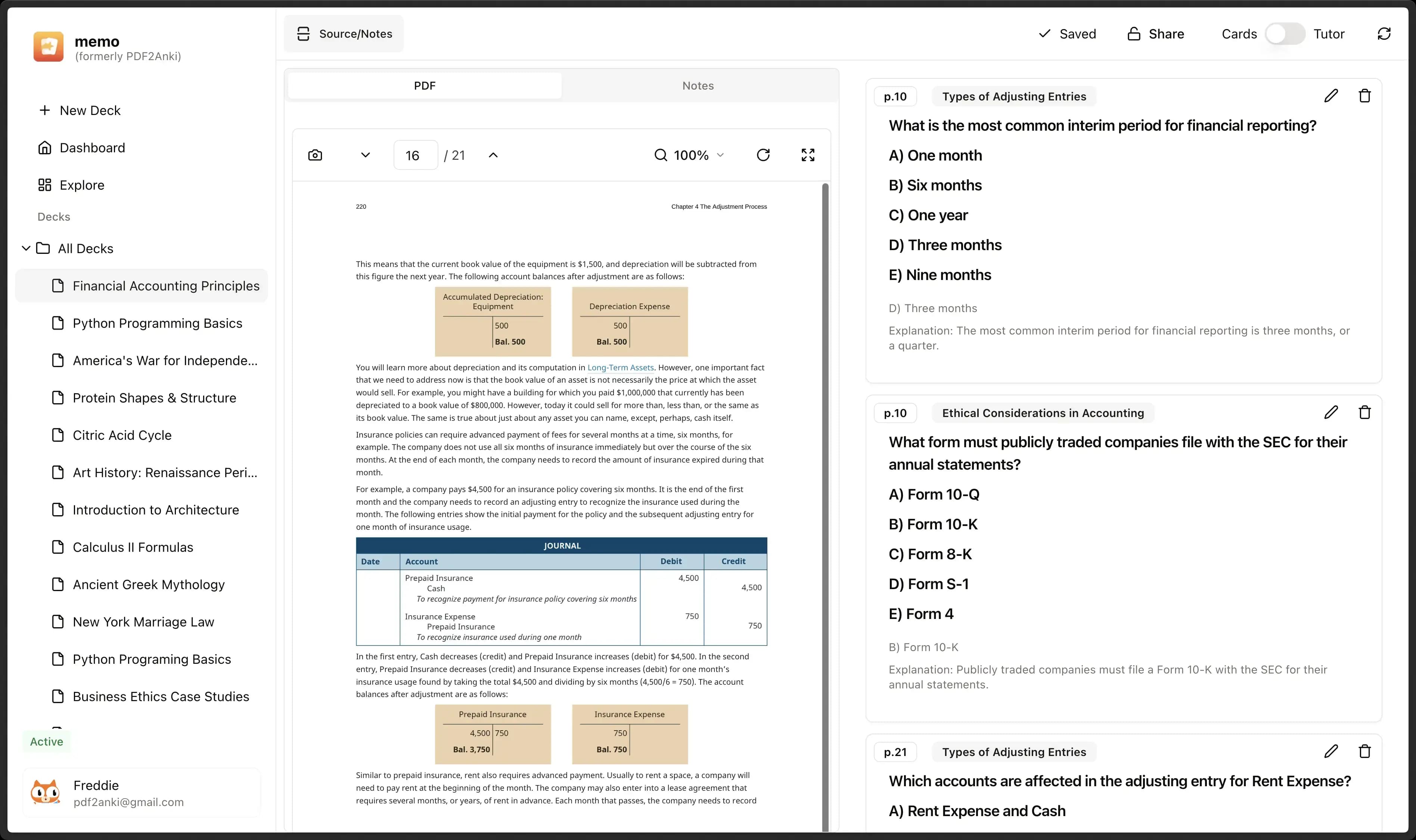
Task: Click the camera snapshot icon in PDF toolbar
Action: click(x=316, y=155)
